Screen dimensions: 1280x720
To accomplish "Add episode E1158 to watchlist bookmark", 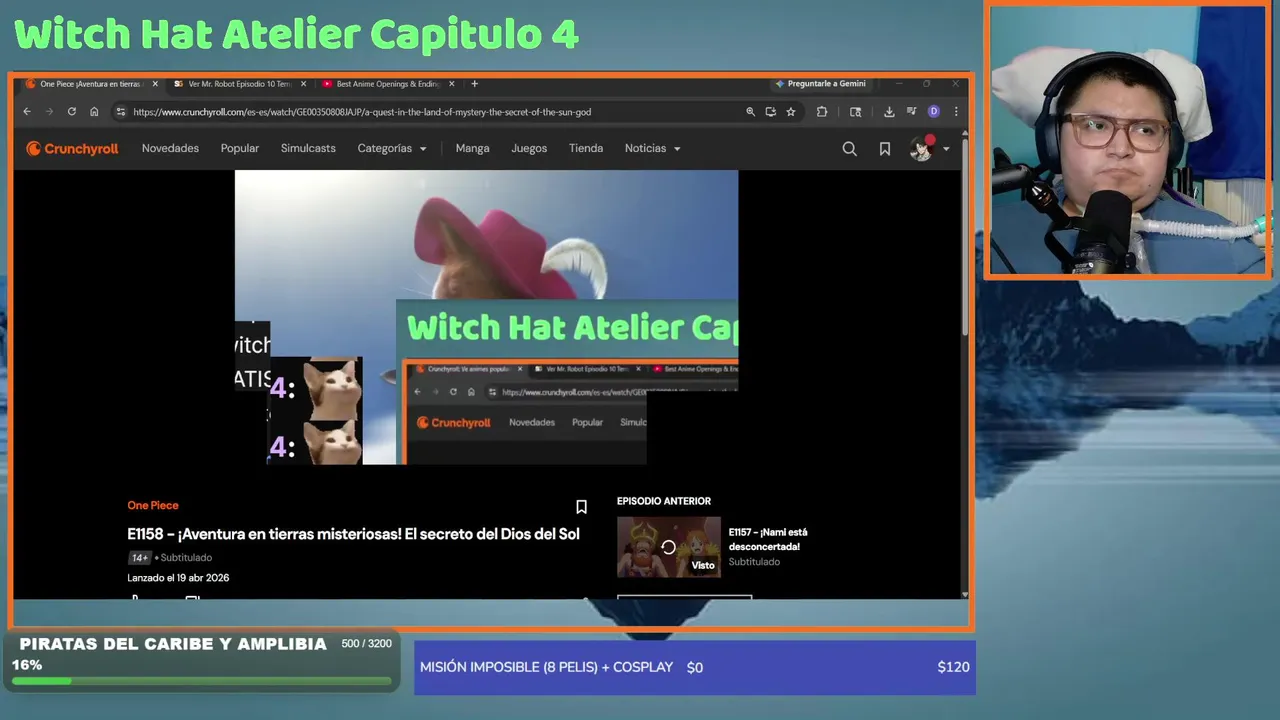I will click(x=581, y=507).
